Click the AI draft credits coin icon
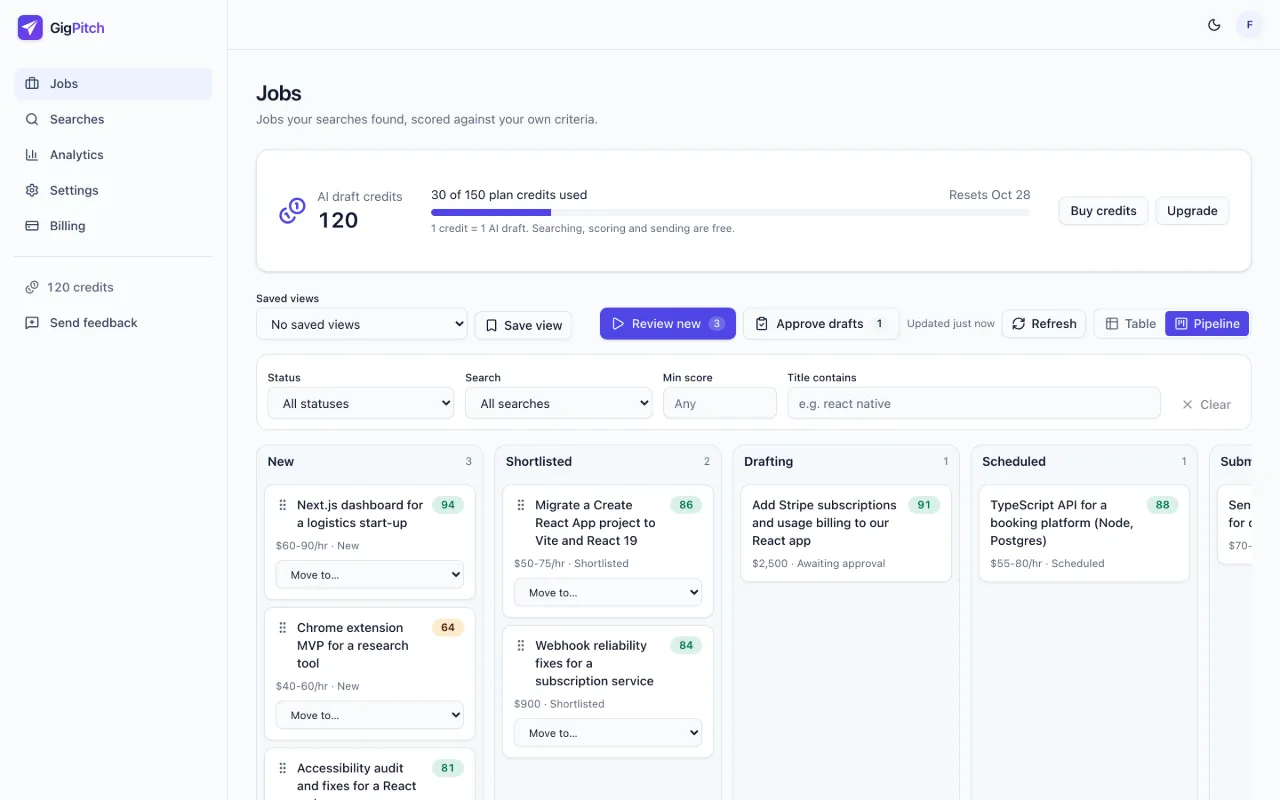 click(292, 211)
